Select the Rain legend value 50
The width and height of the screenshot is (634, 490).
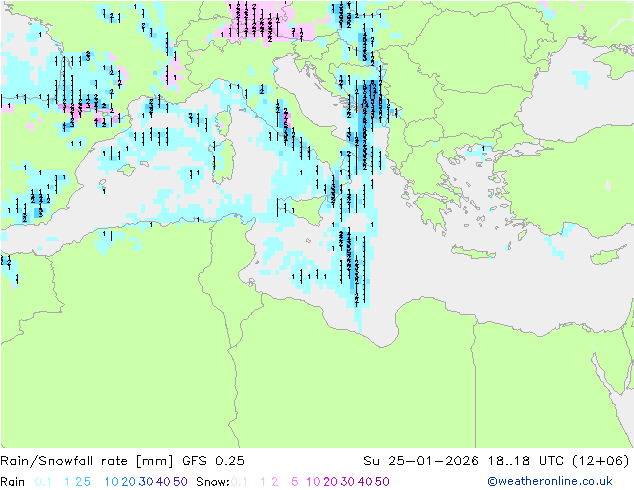click(x=180, y=482)
